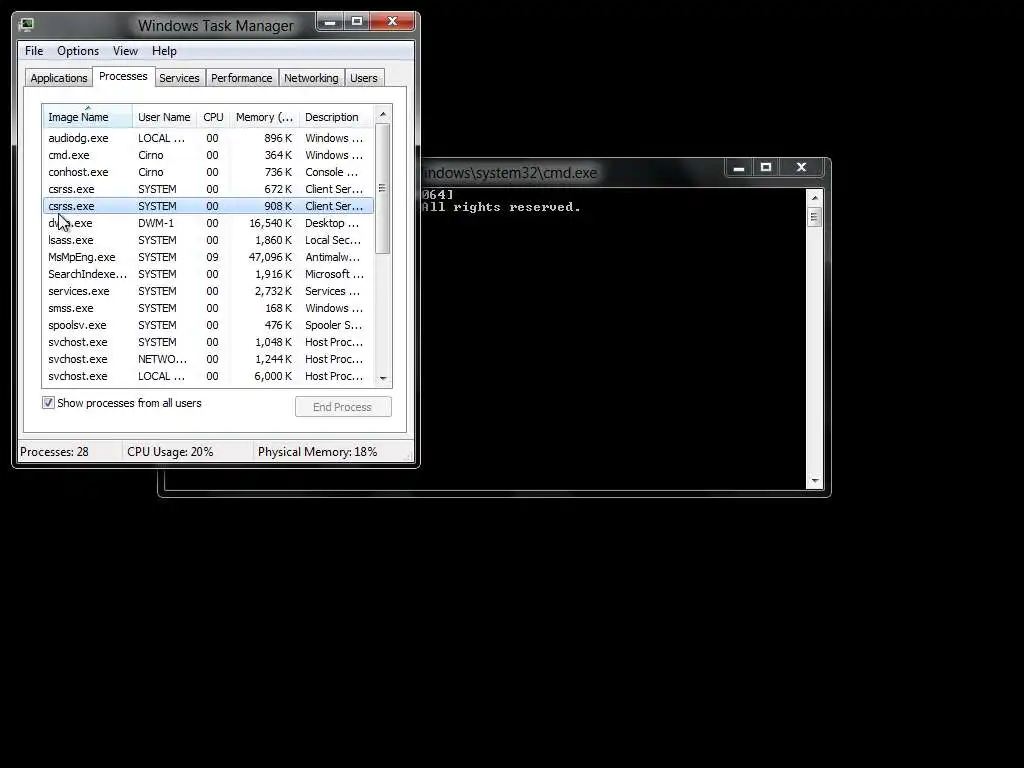This screenshot has width=1024, height=768.
Task: Sort processes by CPU column header
Action: coord(213,117)
